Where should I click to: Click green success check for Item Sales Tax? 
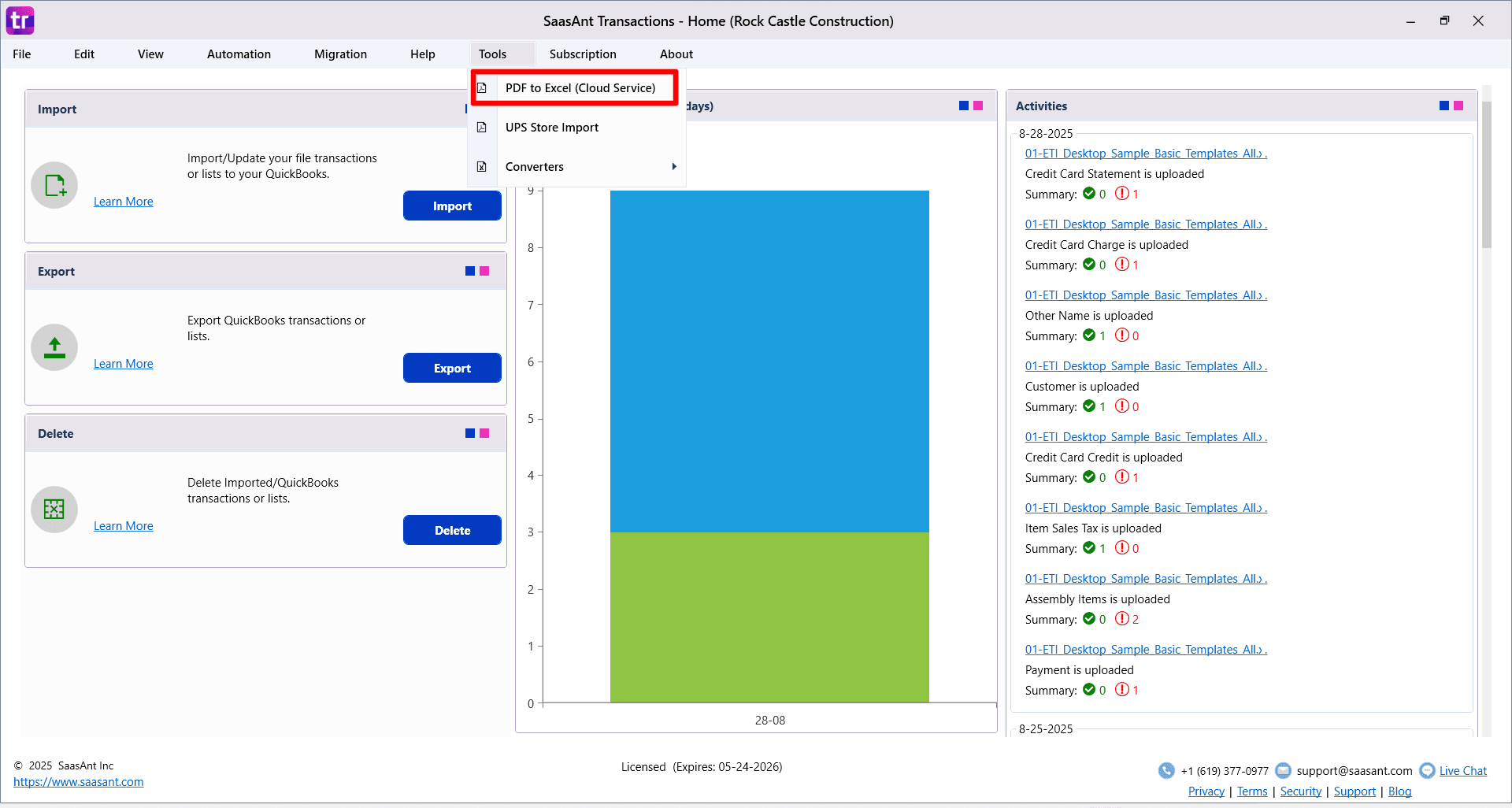tap(1089, 547)
